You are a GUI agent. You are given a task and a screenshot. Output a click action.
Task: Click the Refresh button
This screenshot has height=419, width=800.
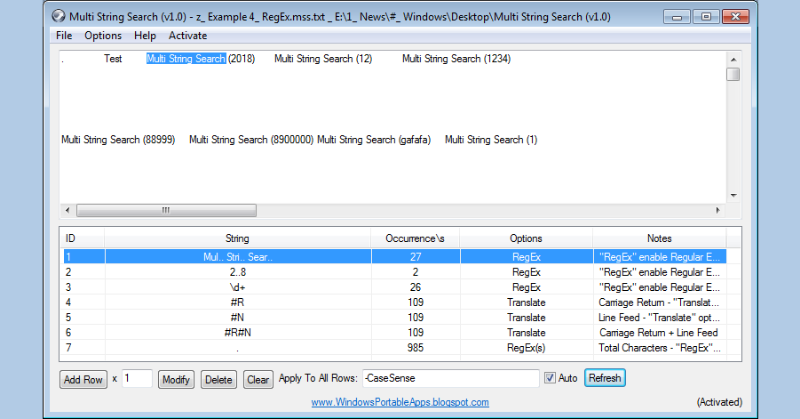pyautogui.click(x=605, y=378)
